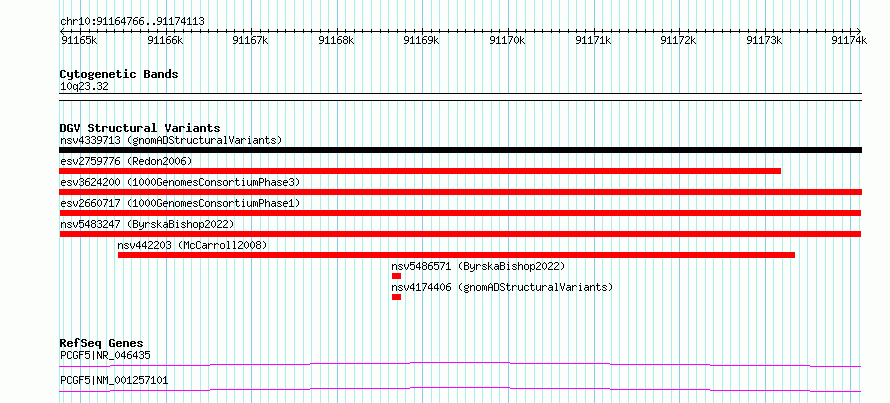Click the PCGF5|NM_001257101 gene label
Viewport: 890px width, 403px height.
pos(114,380)
